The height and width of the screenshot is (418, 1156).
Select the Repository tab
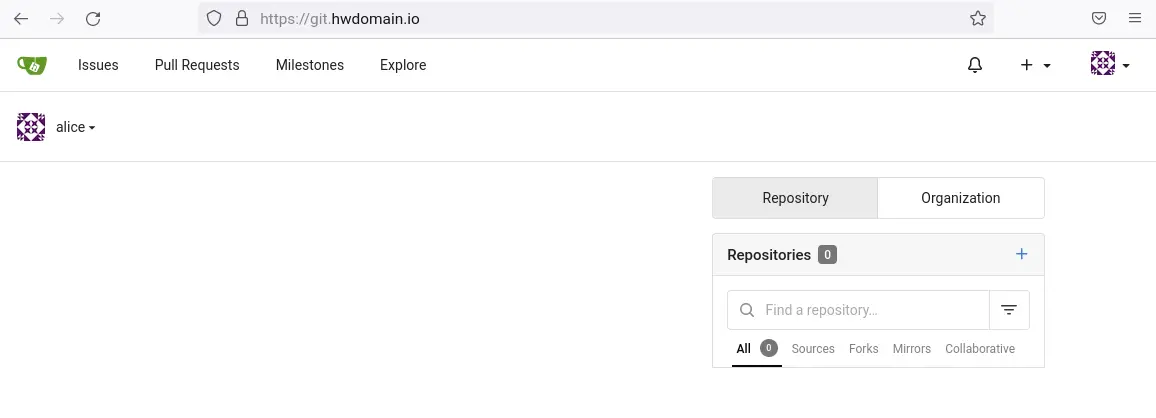tap(795, 198)
